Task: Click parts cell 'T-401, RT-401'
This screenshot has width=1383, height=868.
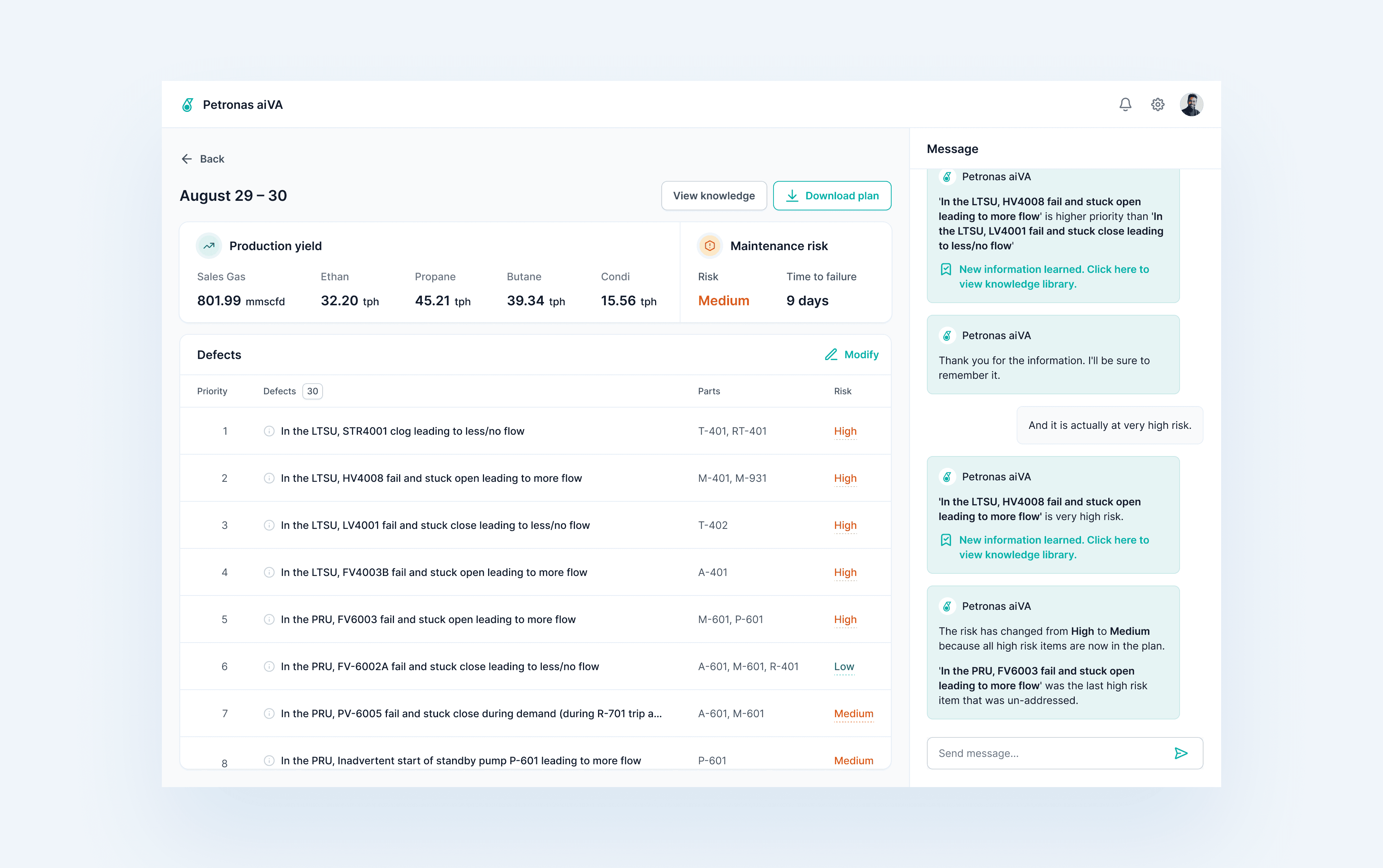Action: [x=732, y=431]
